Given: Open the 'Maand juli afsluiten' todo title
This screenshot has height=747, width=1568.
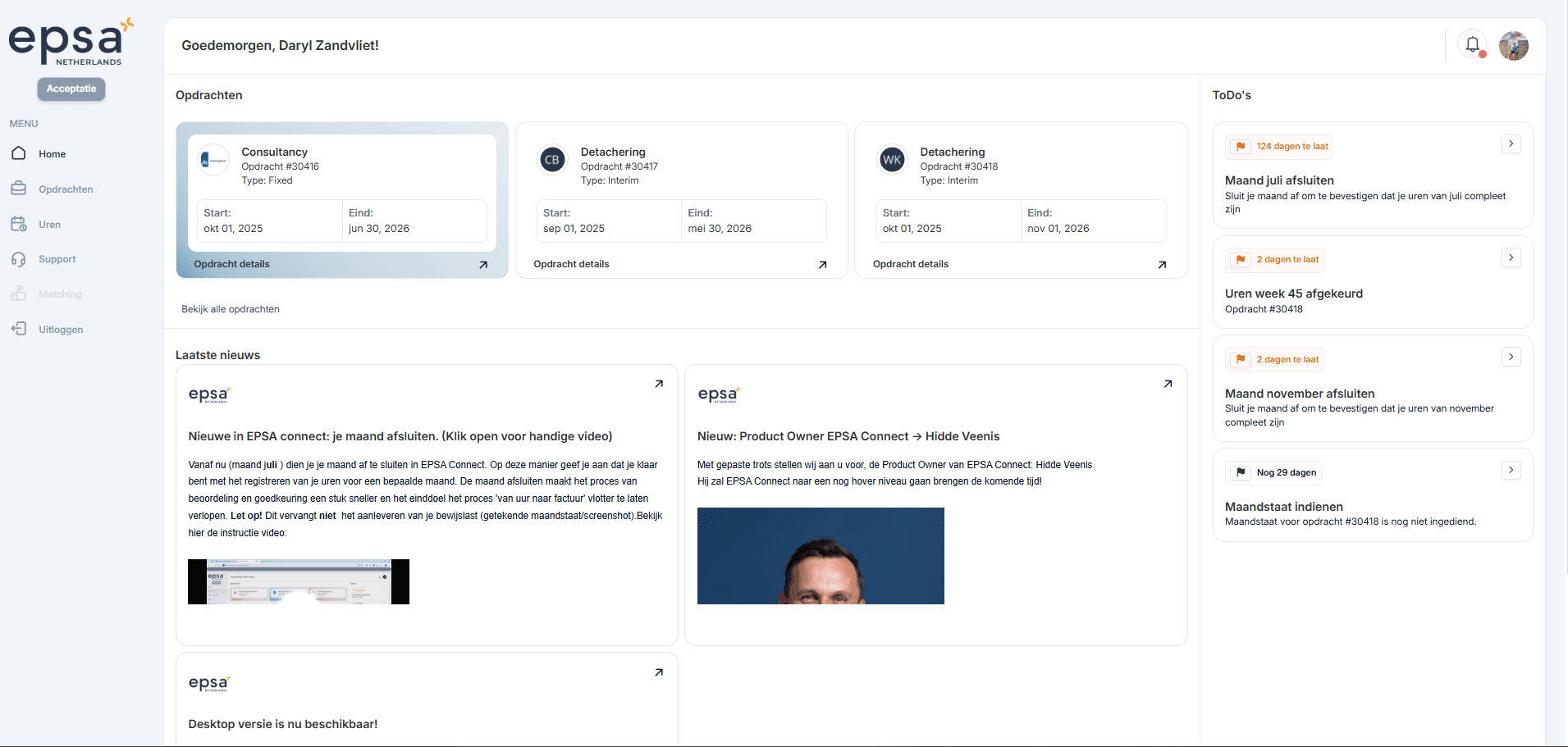Looking at the screenshot, I should click(1279, 180).
